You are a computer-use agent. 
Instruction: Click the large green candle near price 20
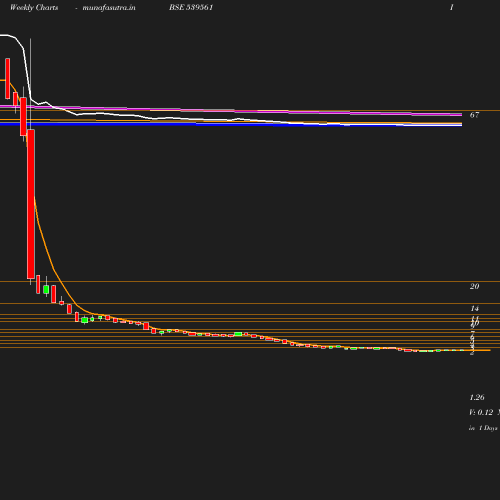point(46,289)
